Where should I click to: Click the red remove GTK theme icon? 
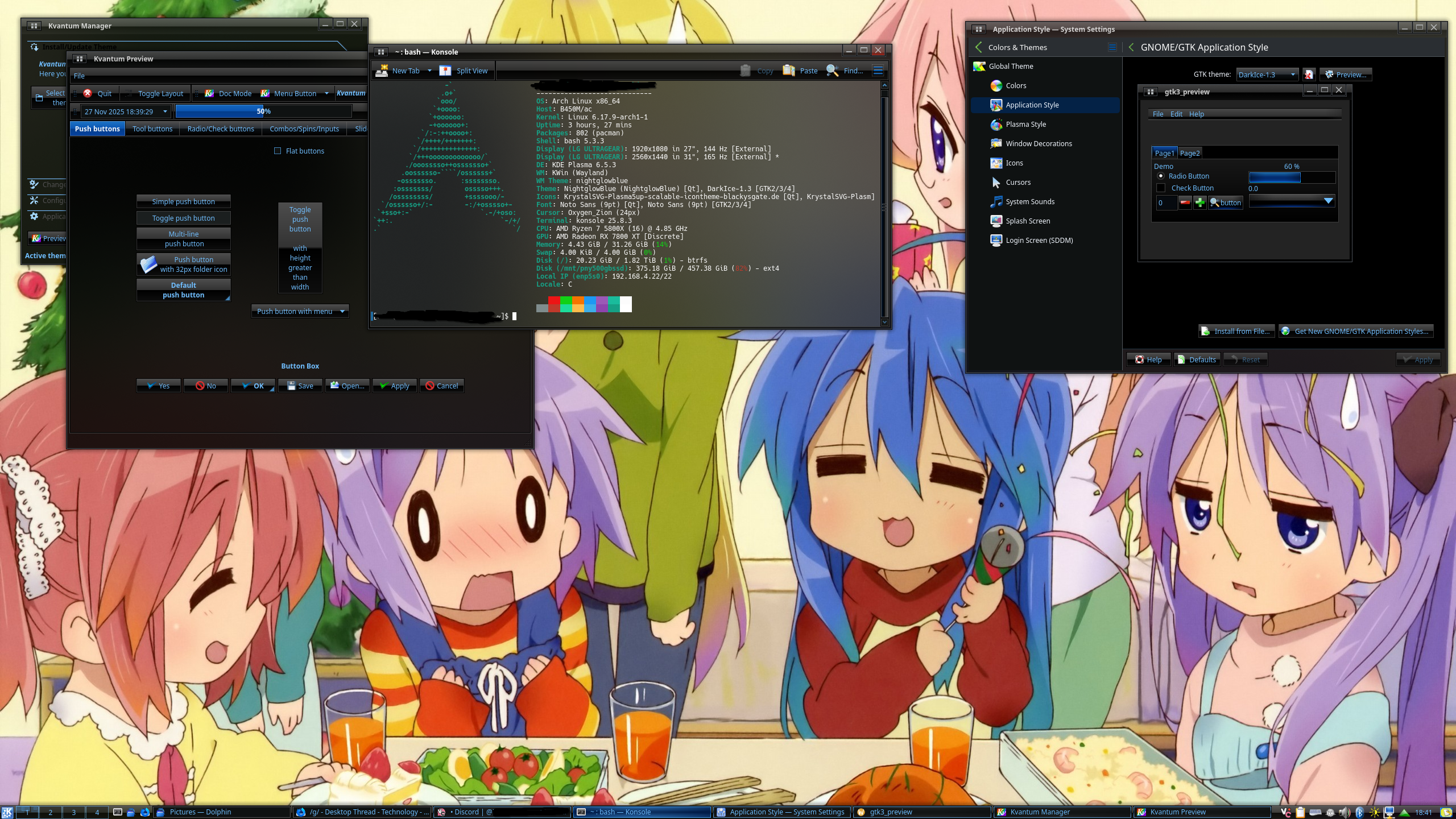[1309, 75]
